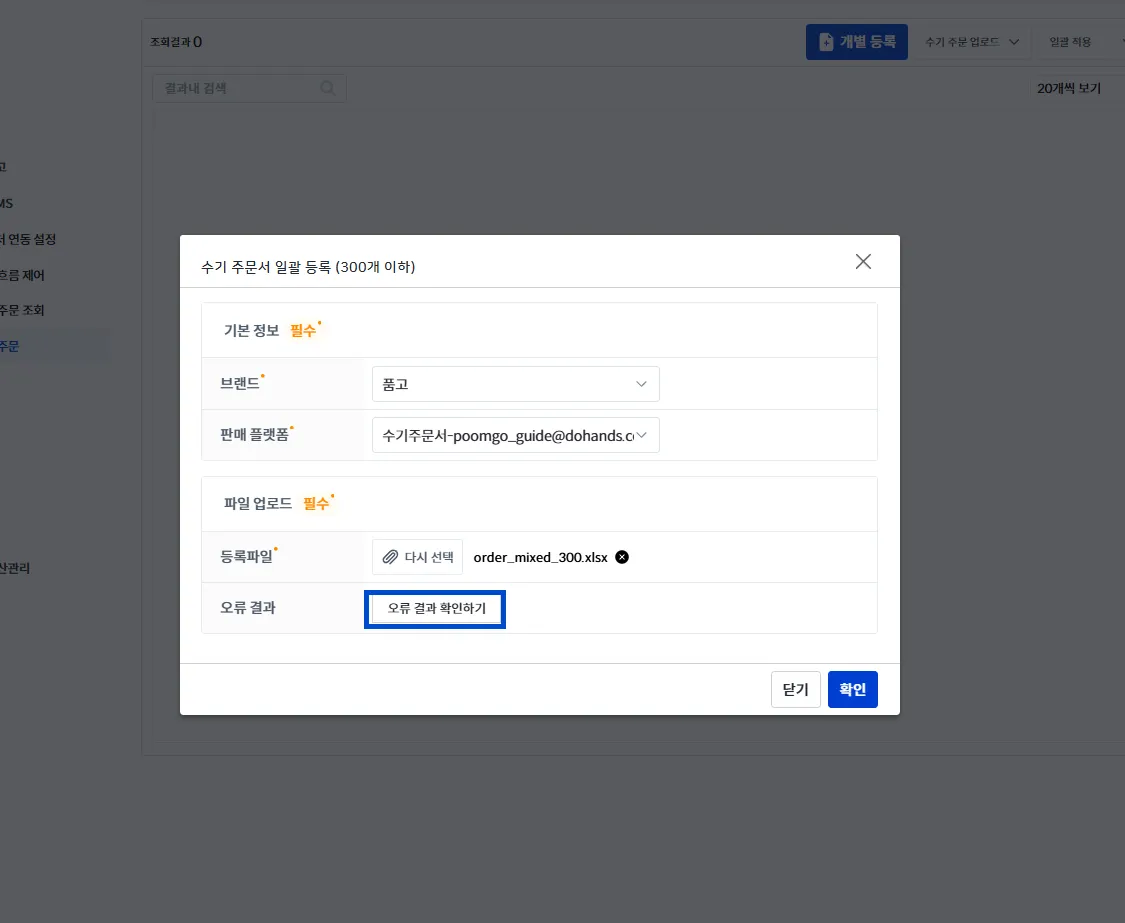The width and height of the screenshot is (1125, 923).
Task: Click the order_mixed_300.xlsx file name
Action: tap(540, 557)
